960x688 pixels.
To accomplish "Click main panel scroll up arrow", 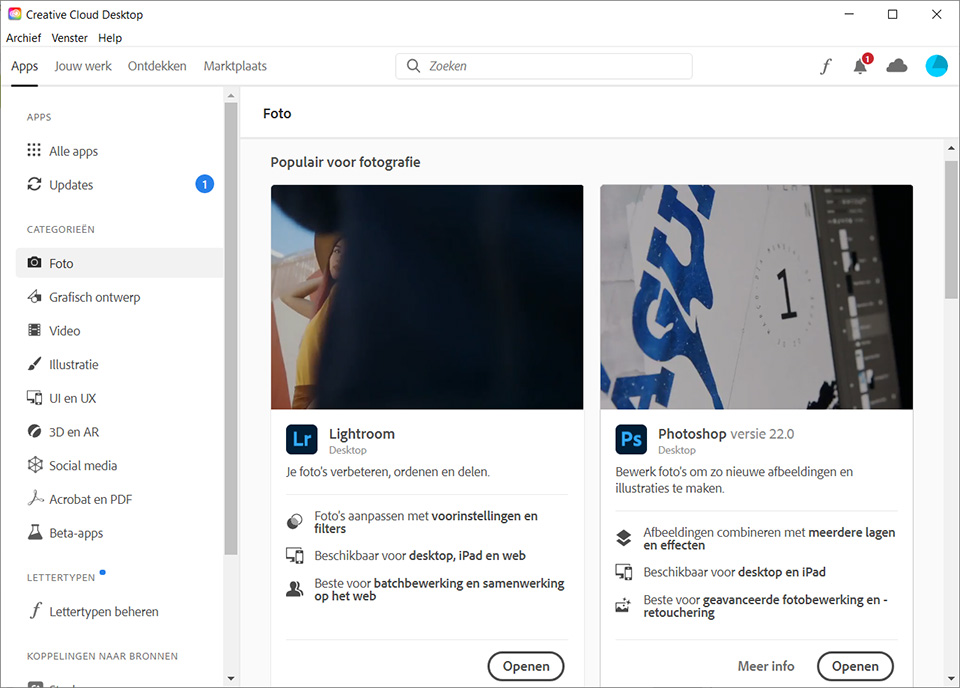I will click(x=951, y=148).
